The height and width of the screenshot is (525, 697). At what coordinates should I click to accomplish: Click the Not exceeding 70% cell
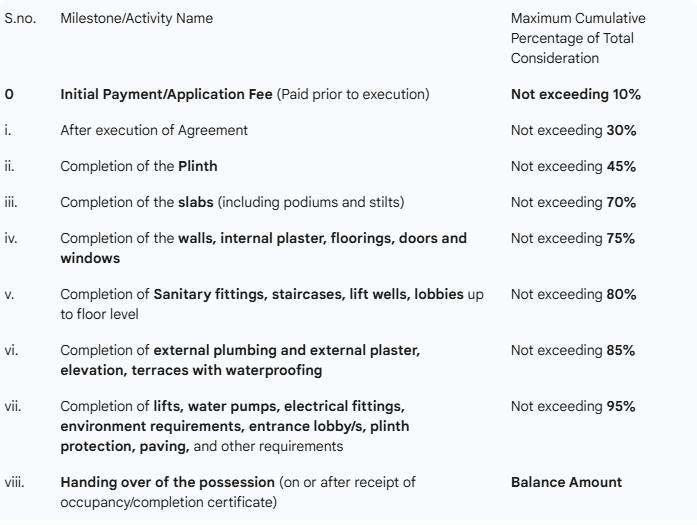573,202
